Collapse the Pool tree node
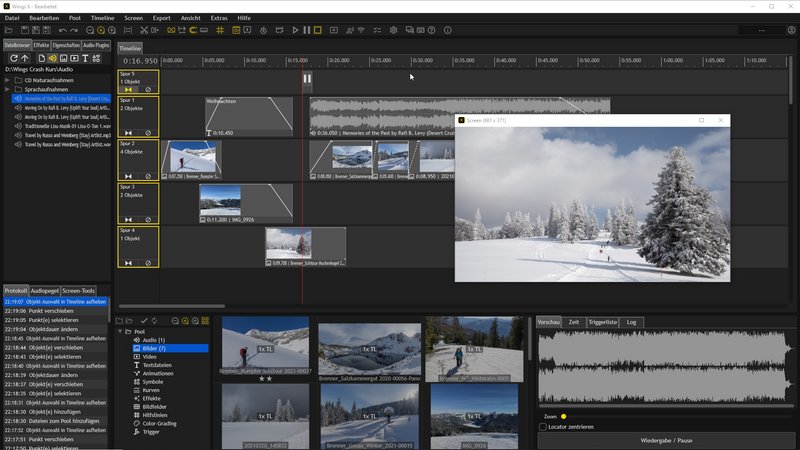 pyautogui.click(x=121, y=332)
